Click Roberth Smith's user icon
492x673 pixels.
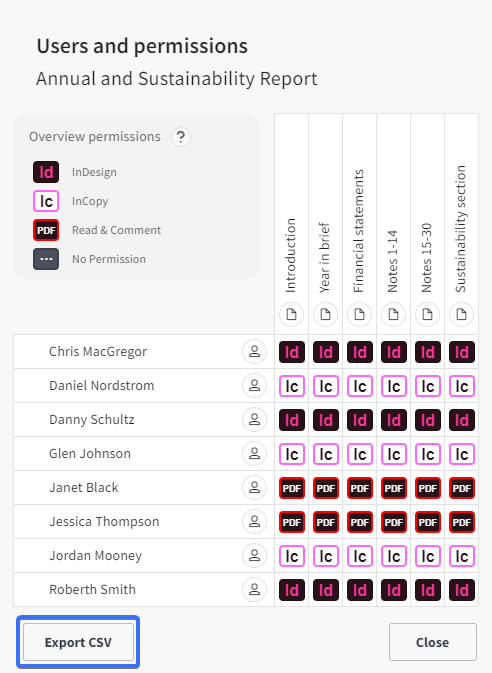click(x=255, y=589)
